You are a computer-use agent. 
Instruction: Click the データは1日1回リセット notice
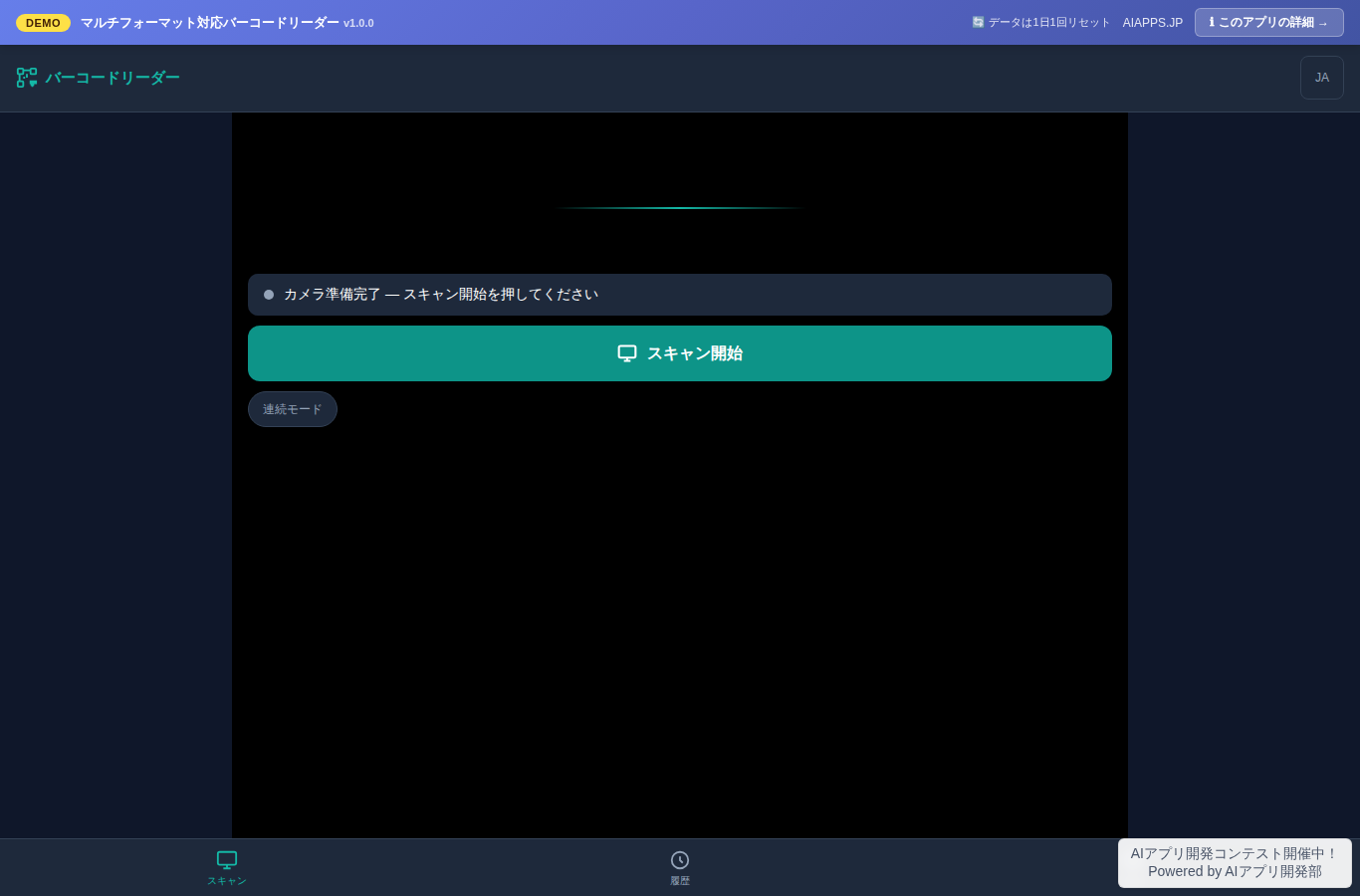click(x=1040, y=23)
